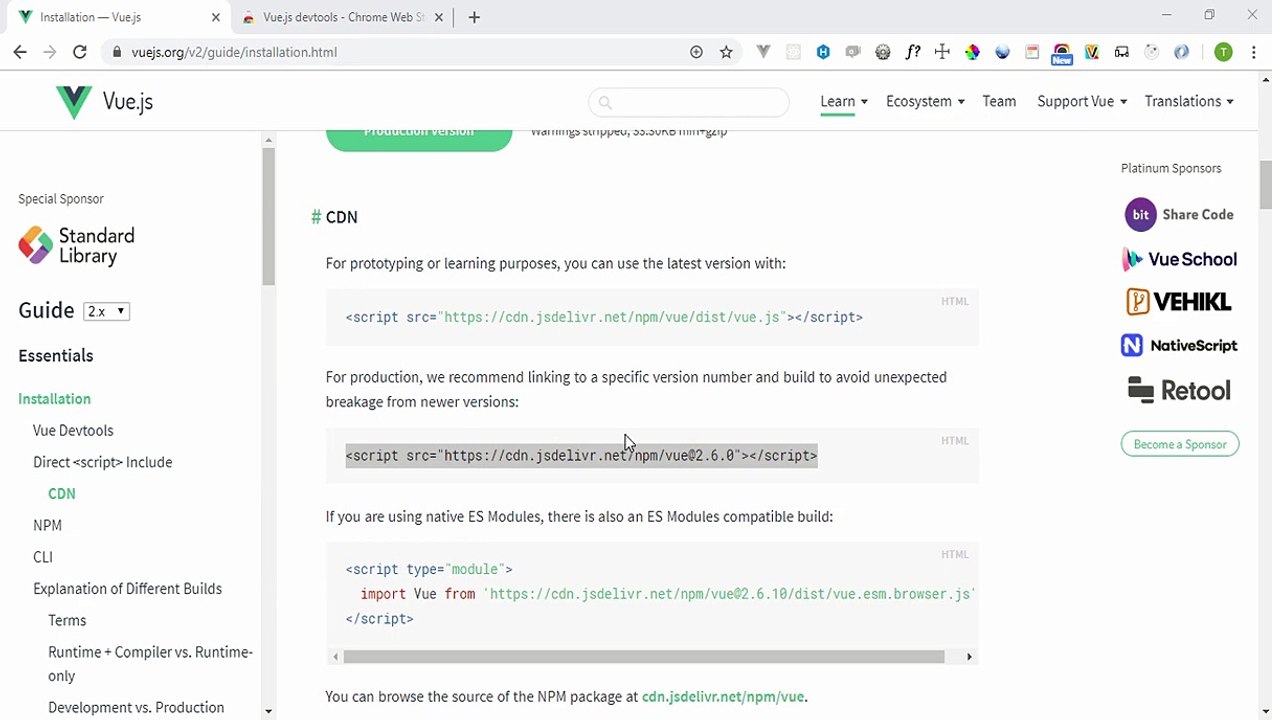The width and height of the screenshot is (1272, 720).
Task: Go to the CLI sidebar section
Action: [43, 557]
